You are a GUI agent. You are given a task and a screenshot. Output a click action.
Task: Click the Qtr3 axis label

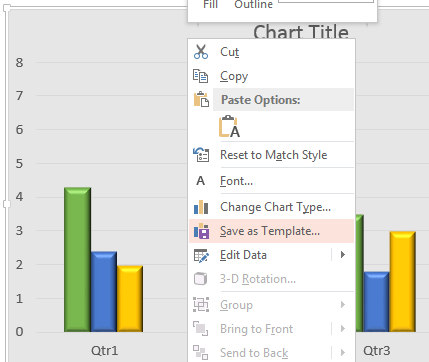click(376, 351)
